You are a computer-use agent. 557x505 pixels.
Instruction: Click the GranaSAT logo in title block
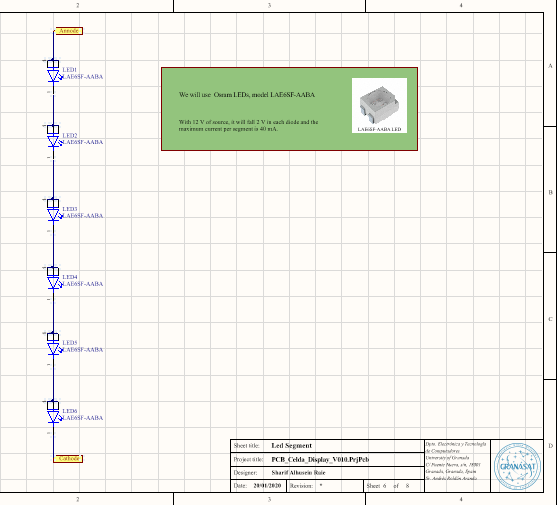(x=517, y=466)
